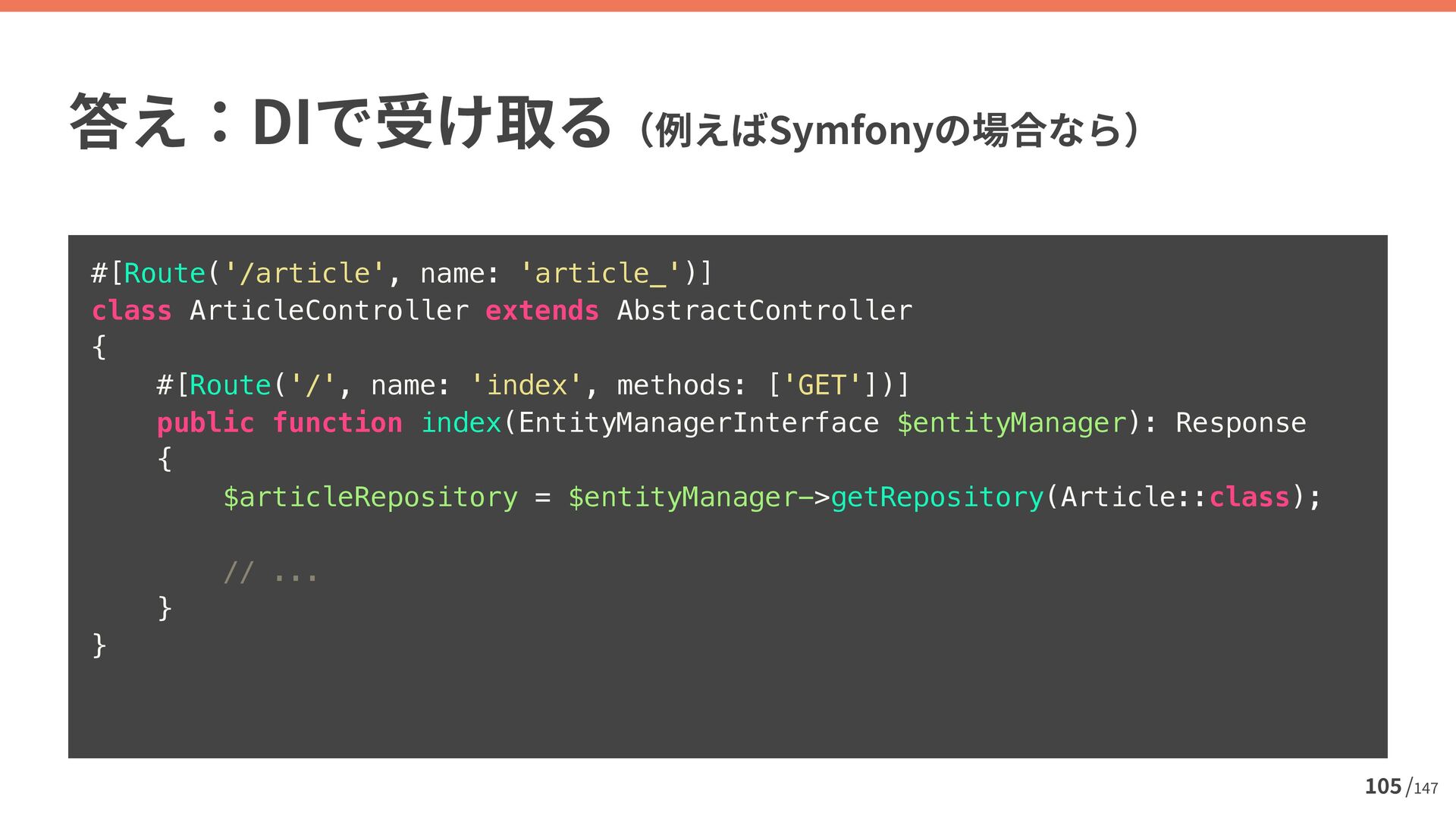Viewport: 1456px width, 819px height.
Task: Click Article::class argument
Action: [x=1173, y=497]
